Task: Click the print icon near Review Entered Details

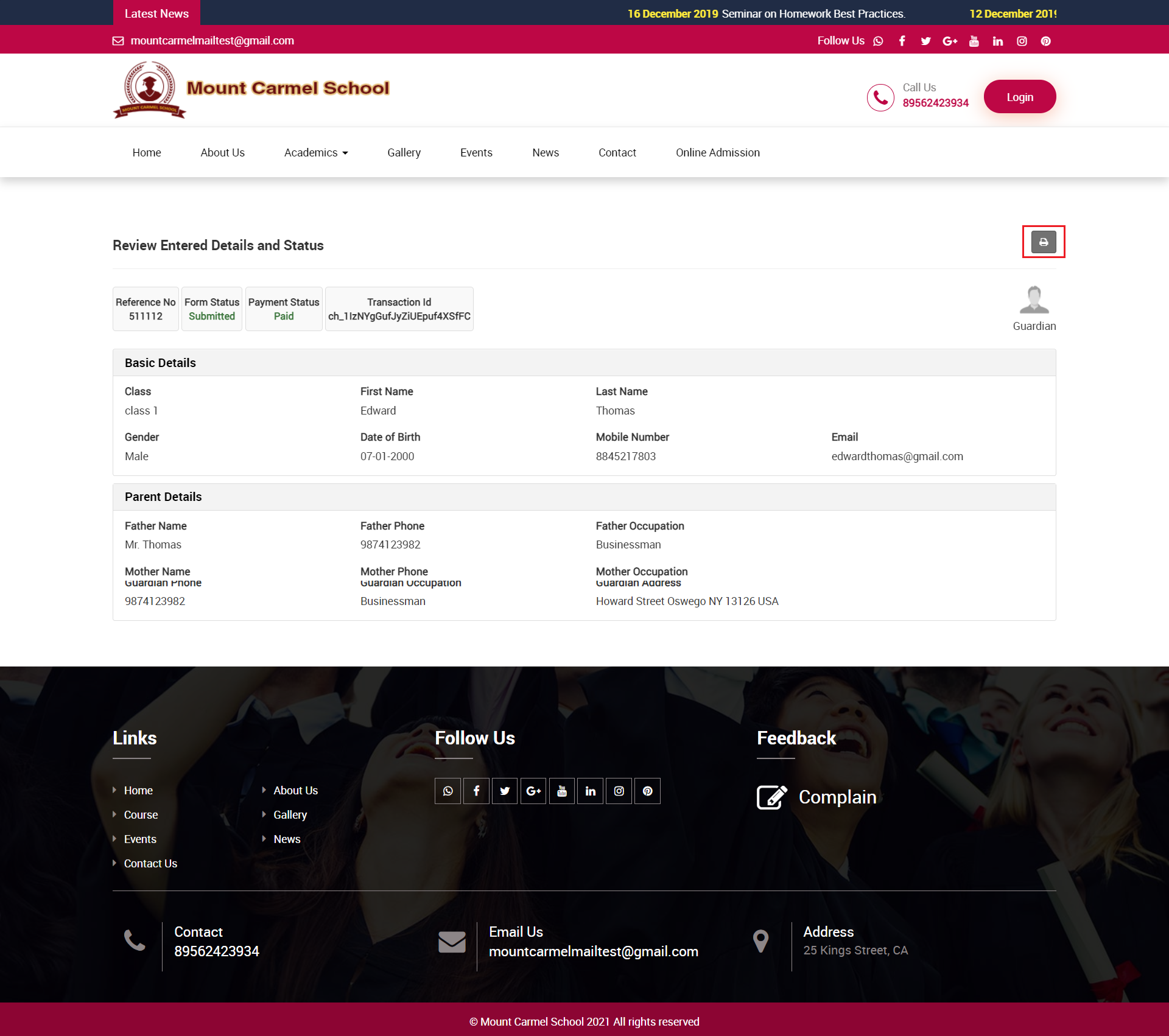Action: pyautogui.click(x=1044, y=242)
